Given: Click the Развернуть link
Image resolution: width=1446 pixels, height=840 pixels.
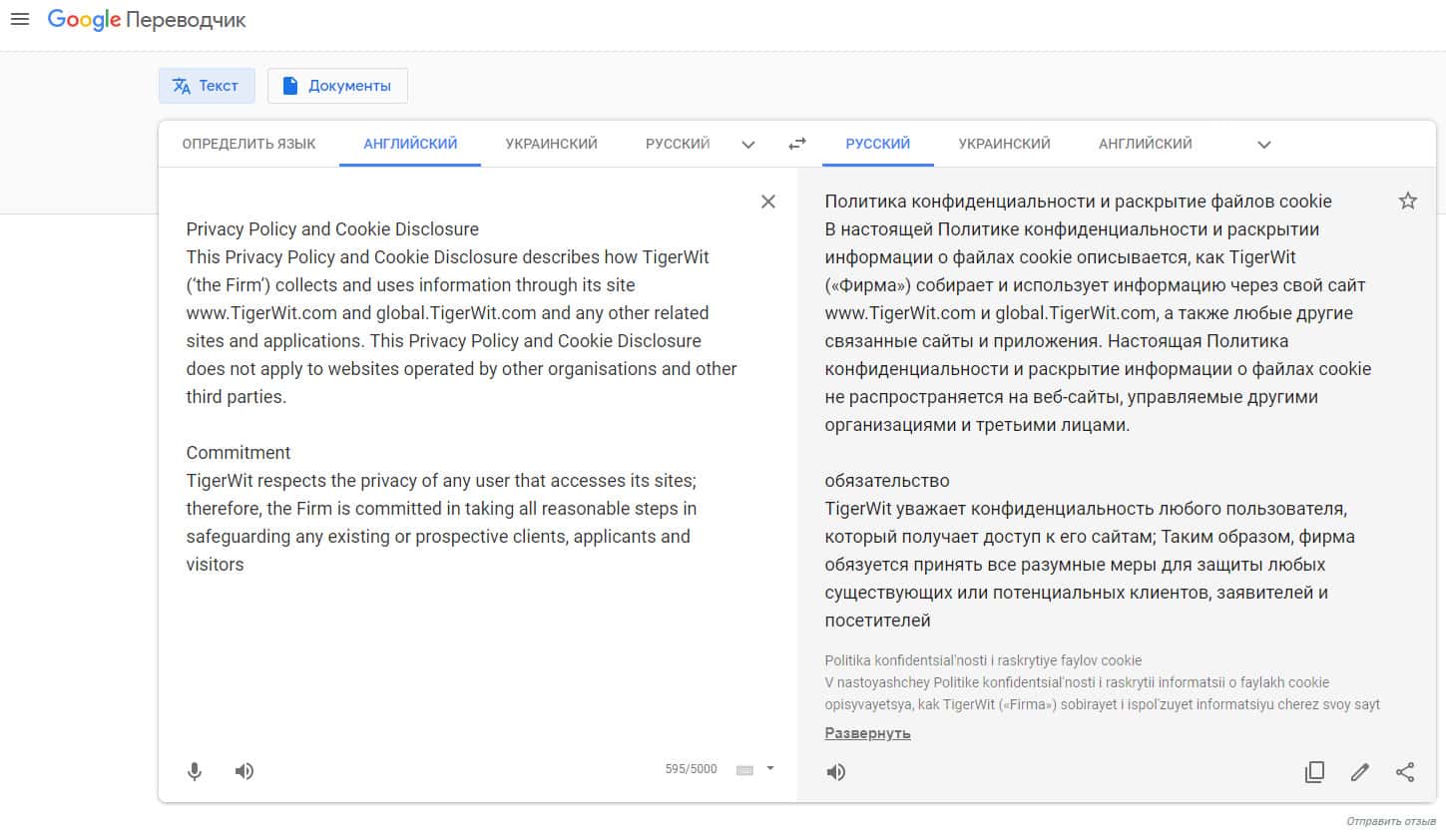Looking at the screenshot, I should pyautogui.click(x=867, y=733).
